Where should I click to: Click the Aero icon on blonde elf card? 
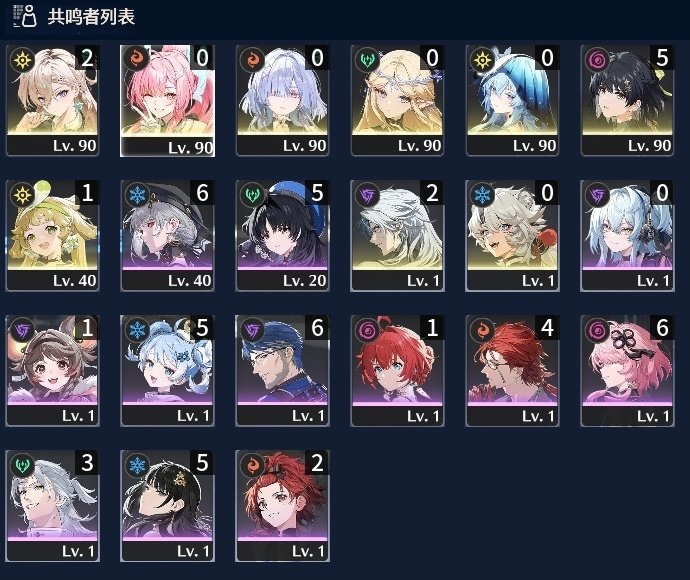(x=367, y=59)
